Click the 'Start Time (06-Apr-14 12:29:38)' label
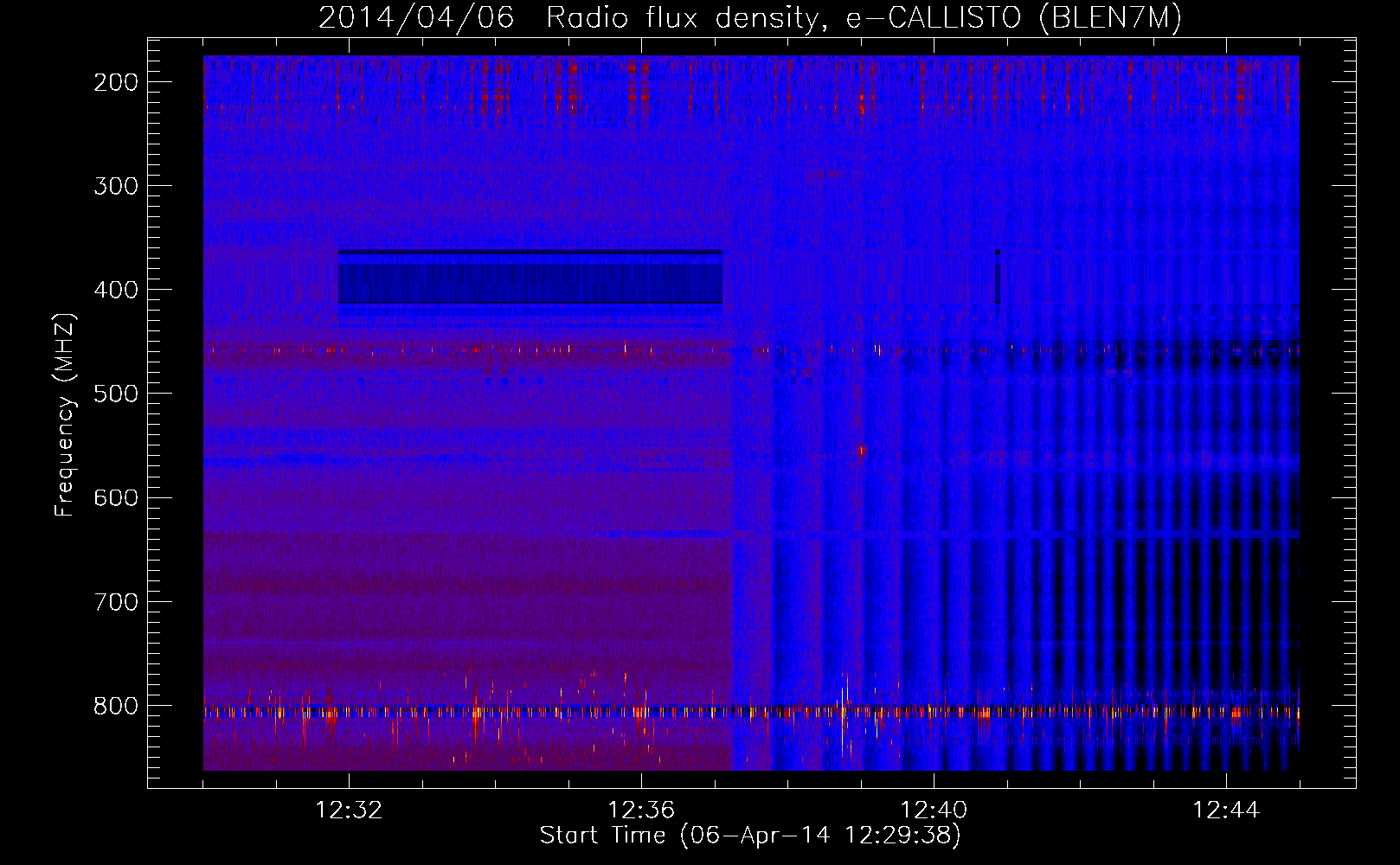The height and width of the screenshot is (865, 1400). point(750,836)
